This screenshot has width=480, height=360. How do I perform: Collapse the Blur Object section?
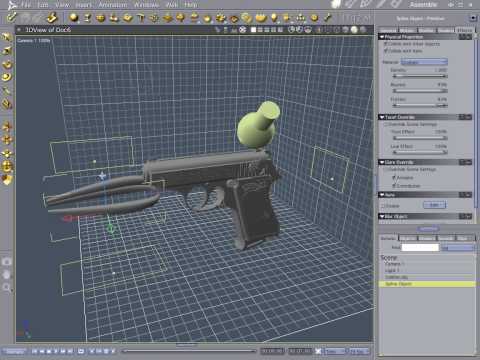382,216
